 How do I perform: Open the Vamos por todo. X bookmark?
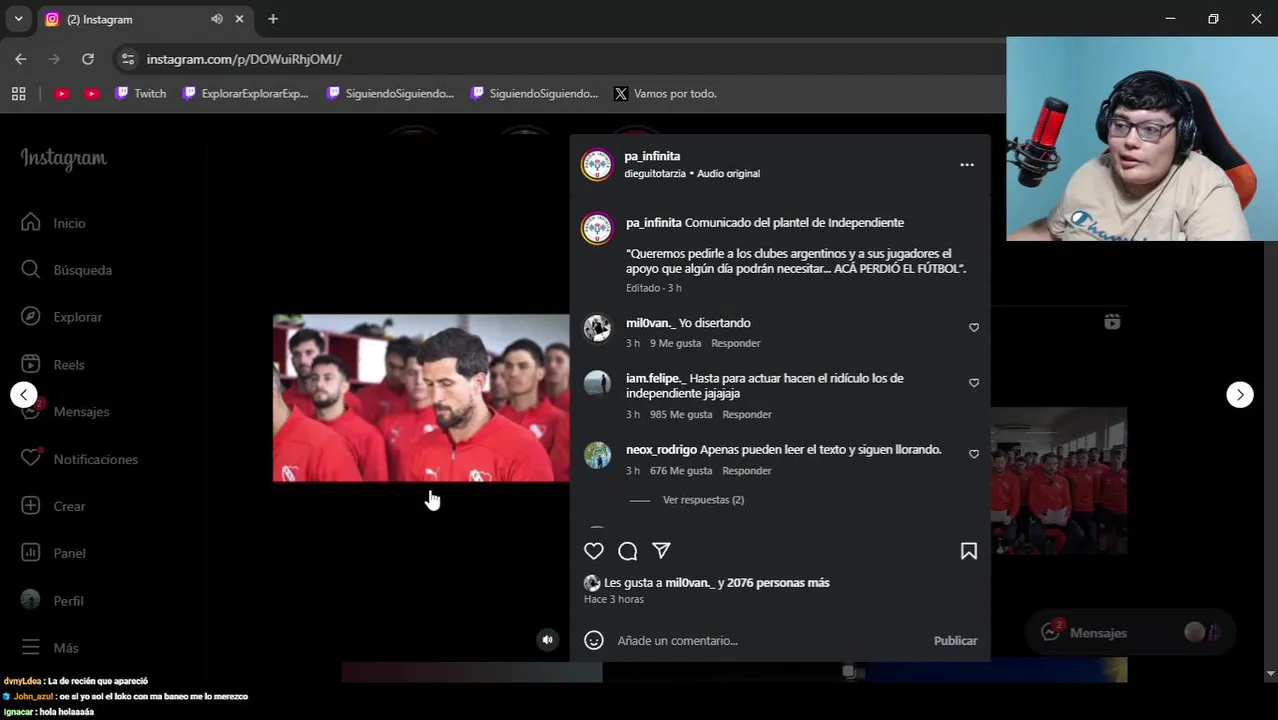coord(666,93)
